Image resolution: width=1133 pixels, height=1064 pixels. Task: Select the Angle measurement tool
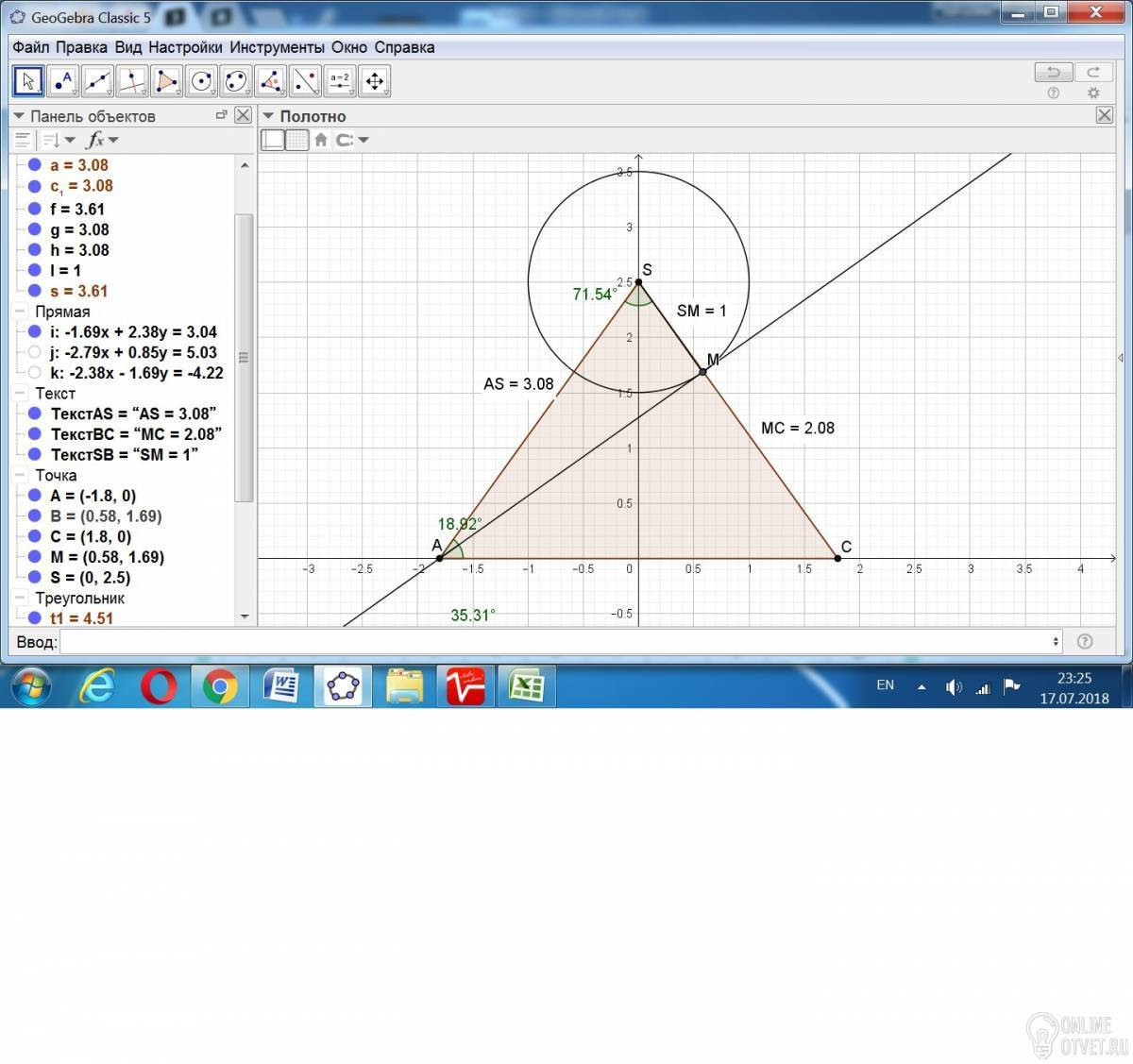(271, 81)
